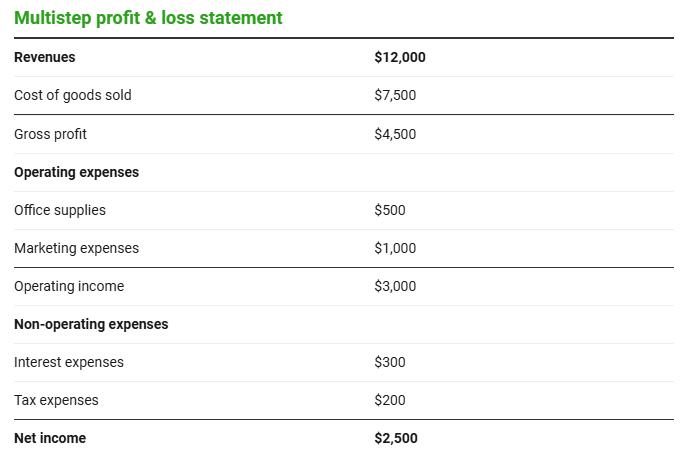This screenshot has width=697, height=462.
Task: Click the $500 office supplies value
Action: pos(390,210)
